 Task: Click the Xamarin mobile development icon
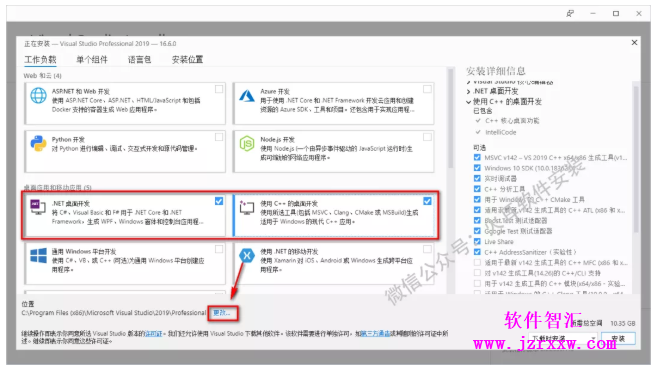(247, 255)
